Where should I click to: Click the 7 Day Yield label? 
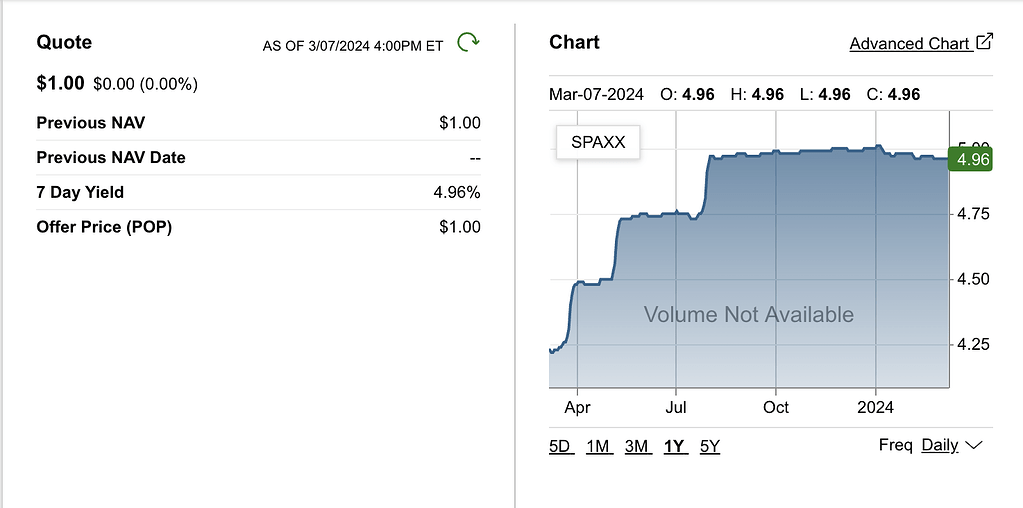(x=80, y=192)
